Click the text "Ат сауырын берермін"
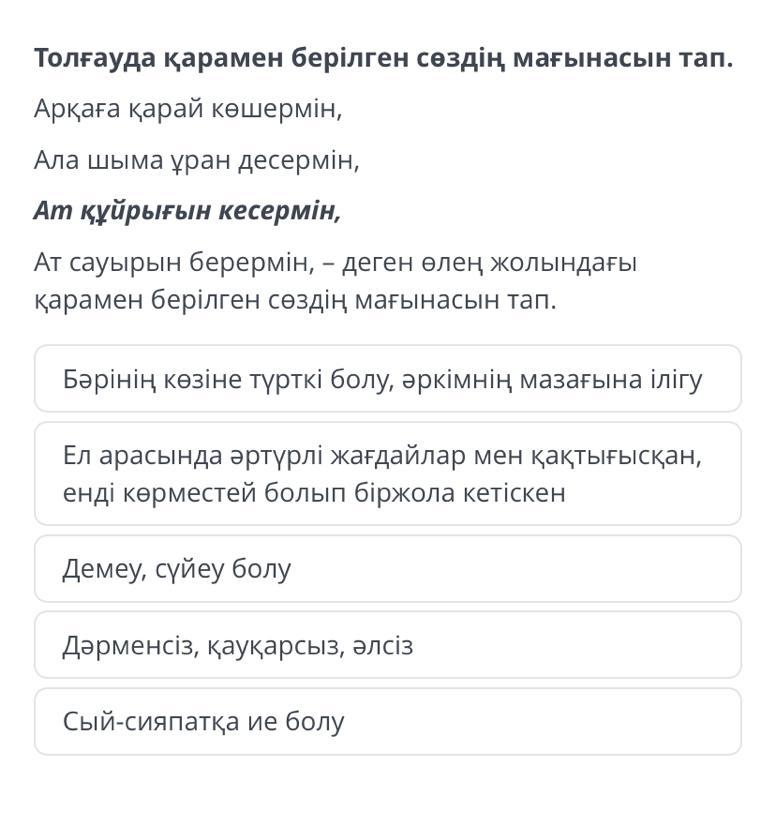The image size is (774, 828). click(175, 263)
